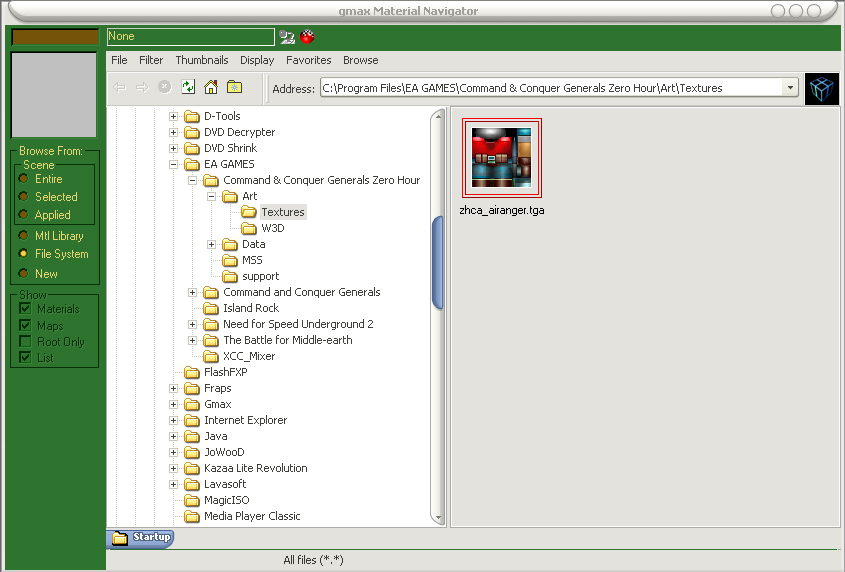Open the Favorites menu
The height and width of the screenshot is (572, 845).
click(x=308, y=60)
